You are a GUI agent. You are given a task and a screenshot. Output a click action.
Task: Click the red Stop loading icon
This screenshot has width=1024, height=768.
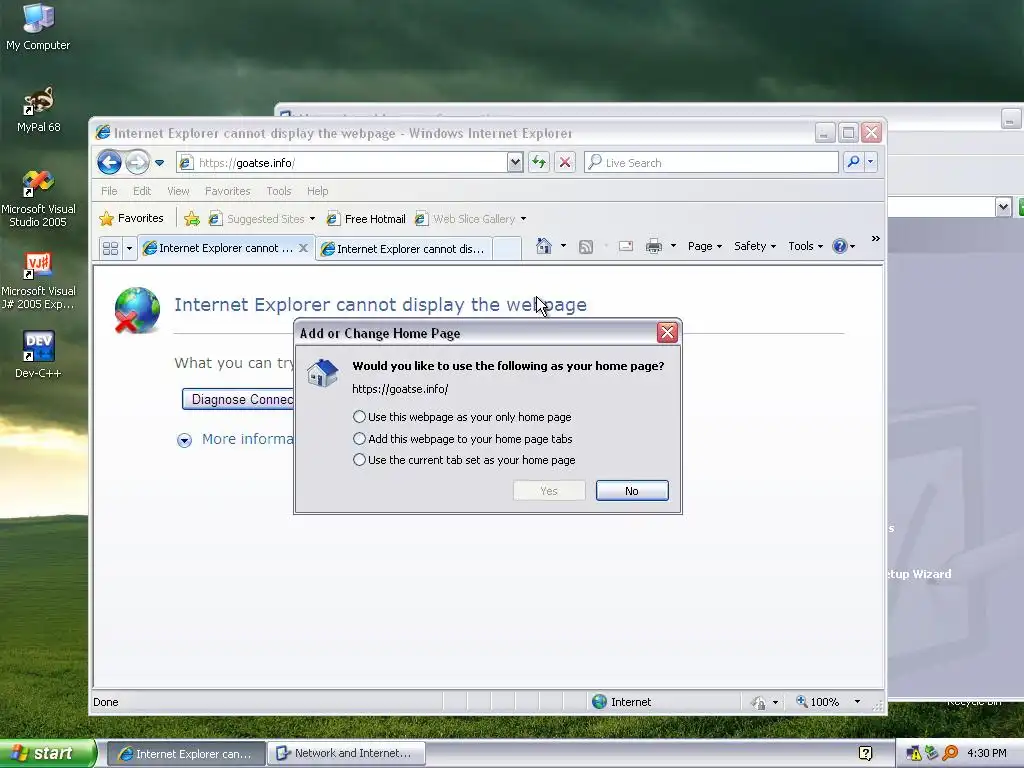pyautogui.click(x=565, y=163)
